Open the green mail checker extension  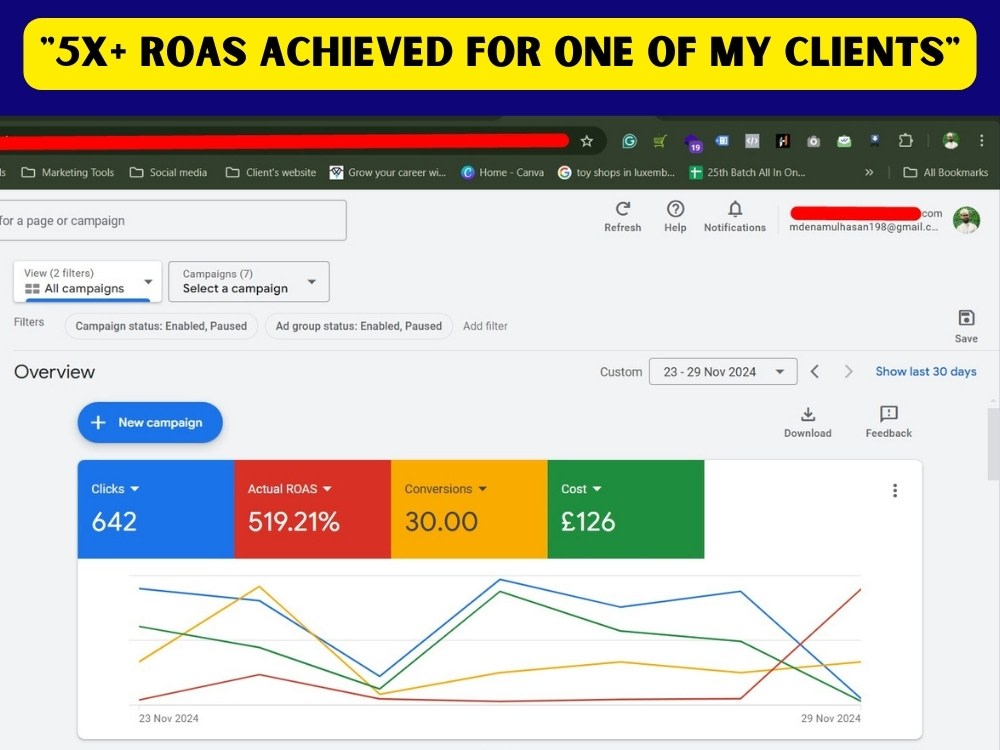tap(844, 141)
